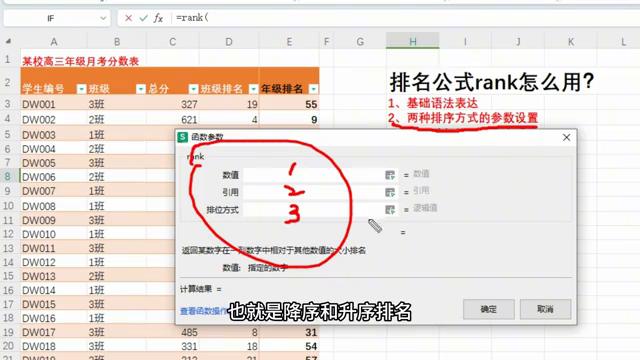Click class rank cell 19

point(229,104)
